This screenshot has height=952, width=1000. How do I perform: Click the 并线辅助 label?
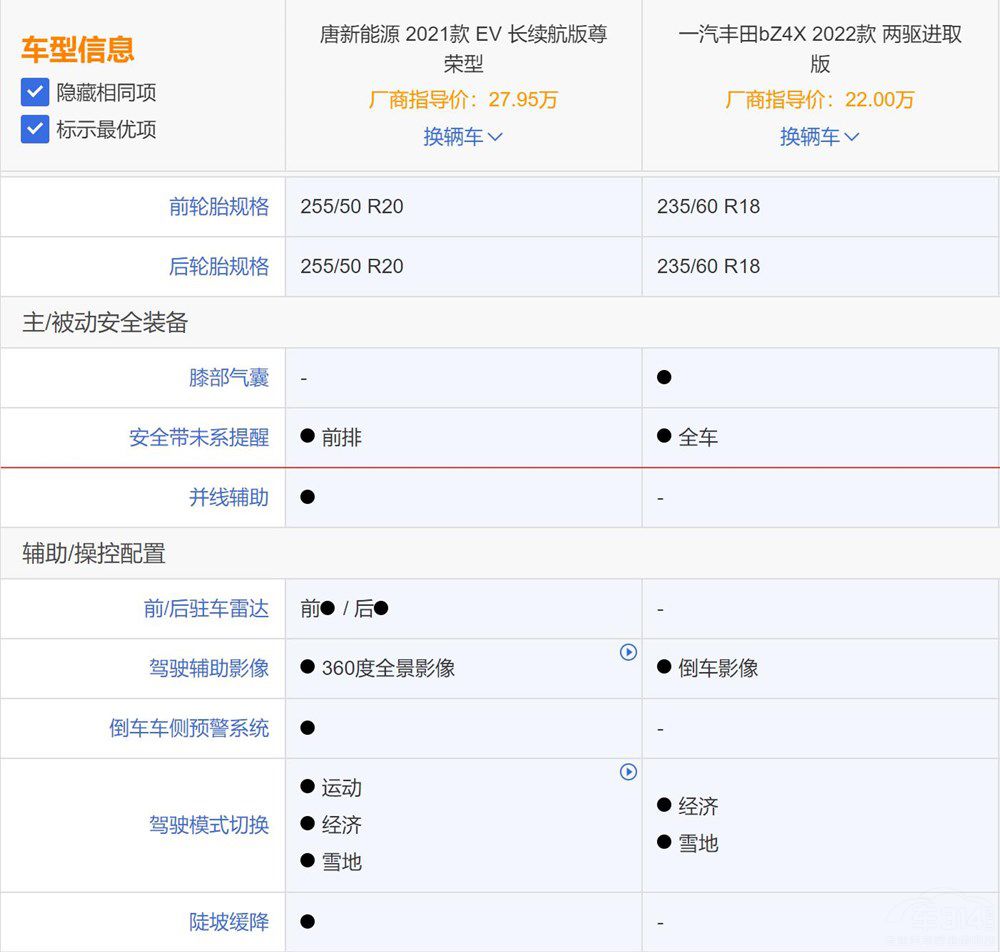pos(229,497)
